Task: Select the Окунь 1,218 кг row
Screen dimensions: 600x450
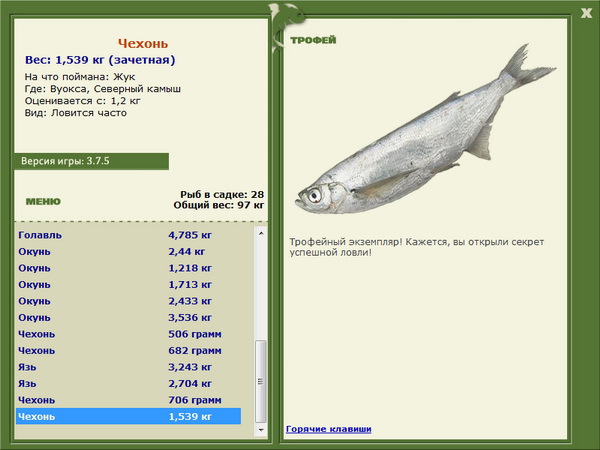Action: tap(129, 268)
